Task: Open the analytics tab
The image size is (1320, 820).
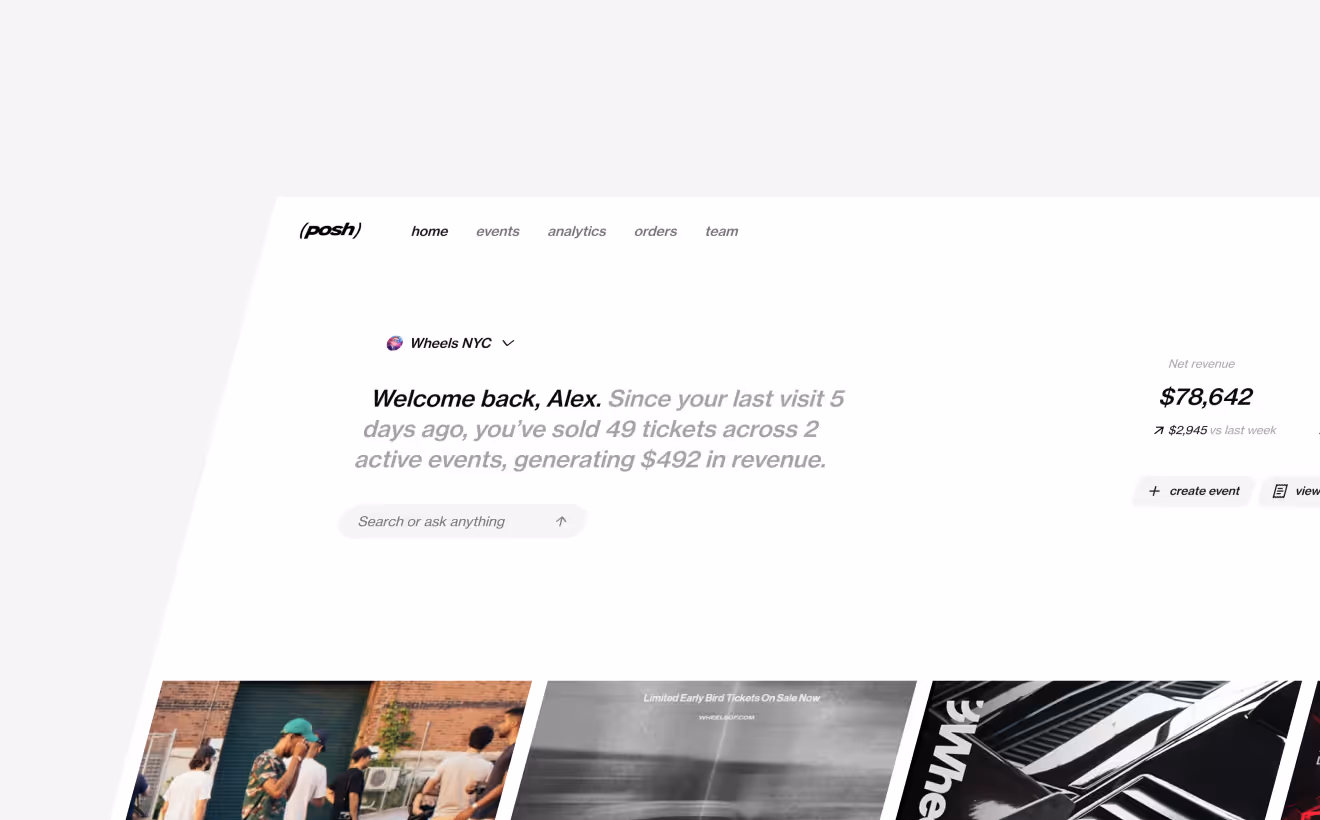Action: pos(576,231)
